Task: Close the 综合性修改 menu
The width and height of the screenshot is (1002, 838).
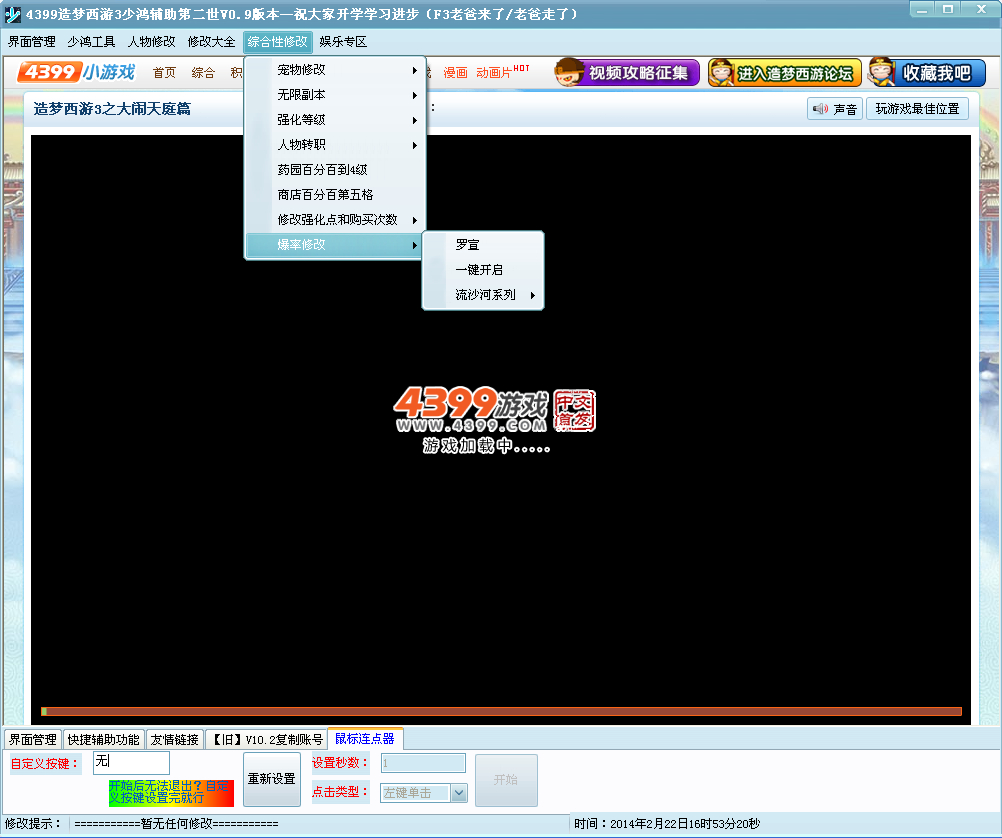Action: (277, 42)
